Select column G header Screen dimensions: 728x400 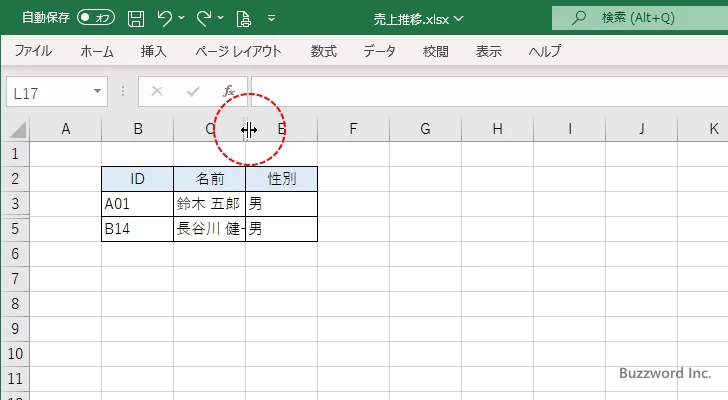(x=425, y=129)
